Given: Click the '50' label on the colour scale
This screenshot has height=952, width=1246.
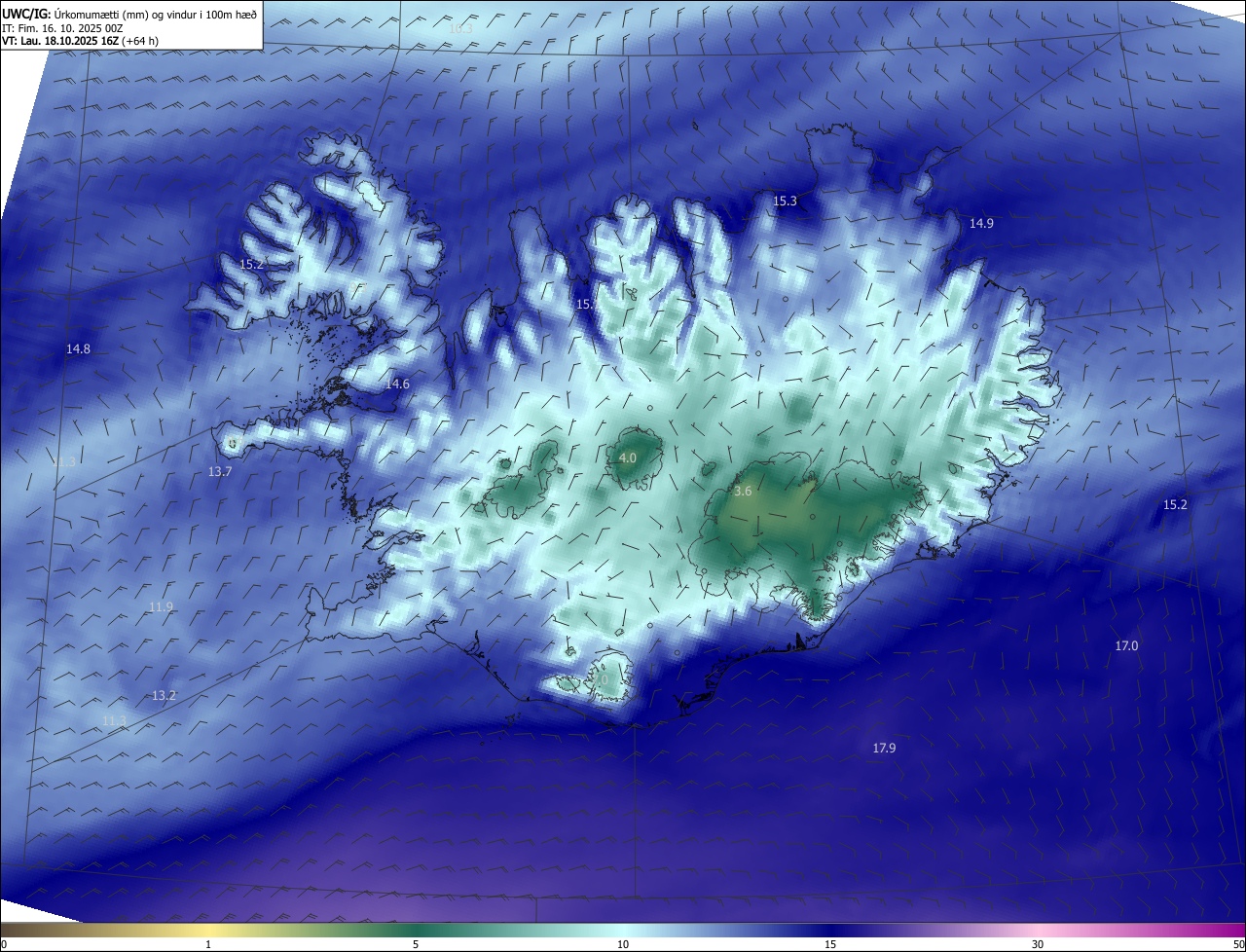Looking at the screenshot, I should (x=1238, y=944).
